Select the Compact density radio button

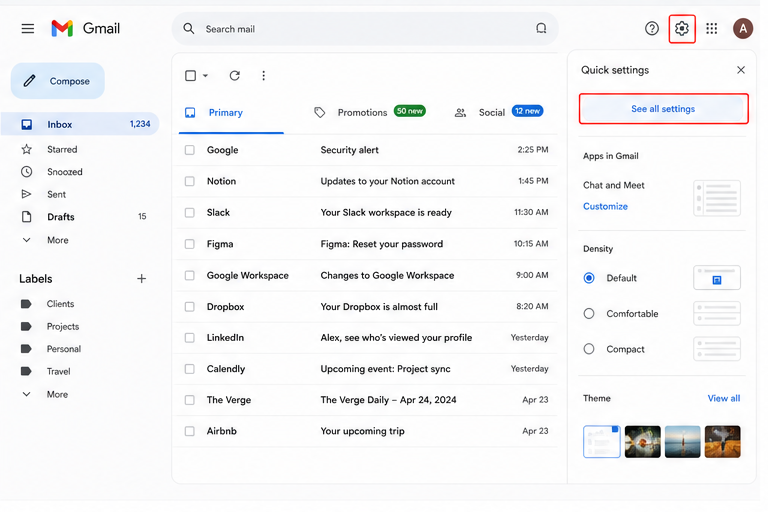[589, 349]
